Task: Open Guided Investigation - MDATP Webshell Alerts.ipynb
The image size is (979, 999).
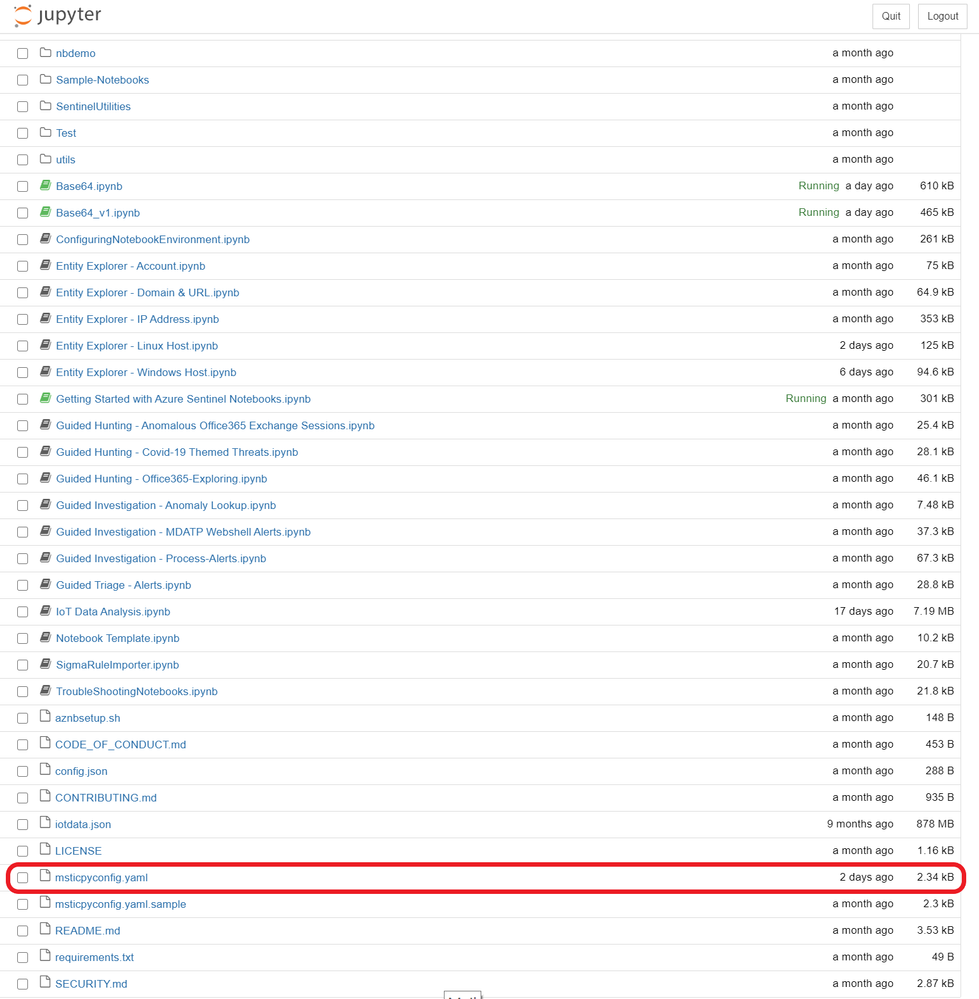Action: pos(183,532)
